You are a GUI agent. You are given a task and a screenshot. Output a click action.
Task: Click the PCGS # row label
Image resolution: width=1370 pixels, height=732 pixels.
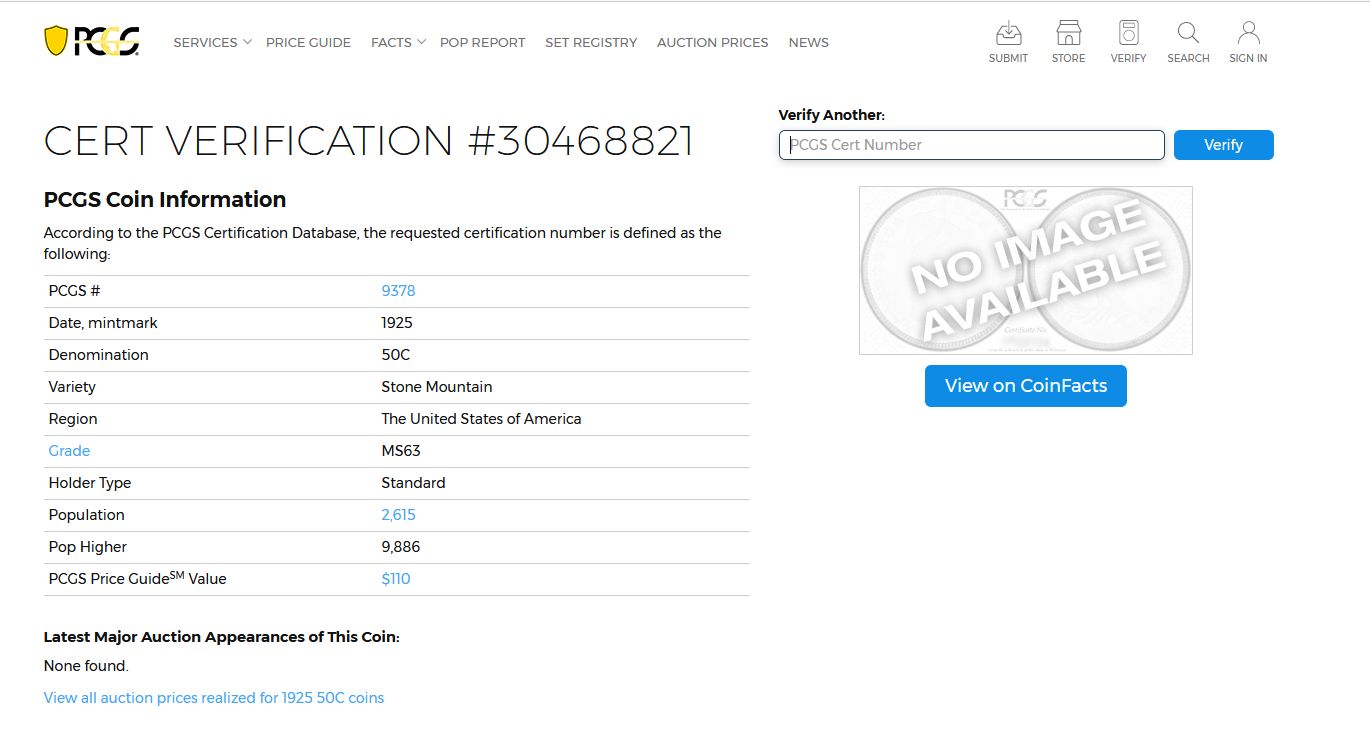click(x=75, y=291)
